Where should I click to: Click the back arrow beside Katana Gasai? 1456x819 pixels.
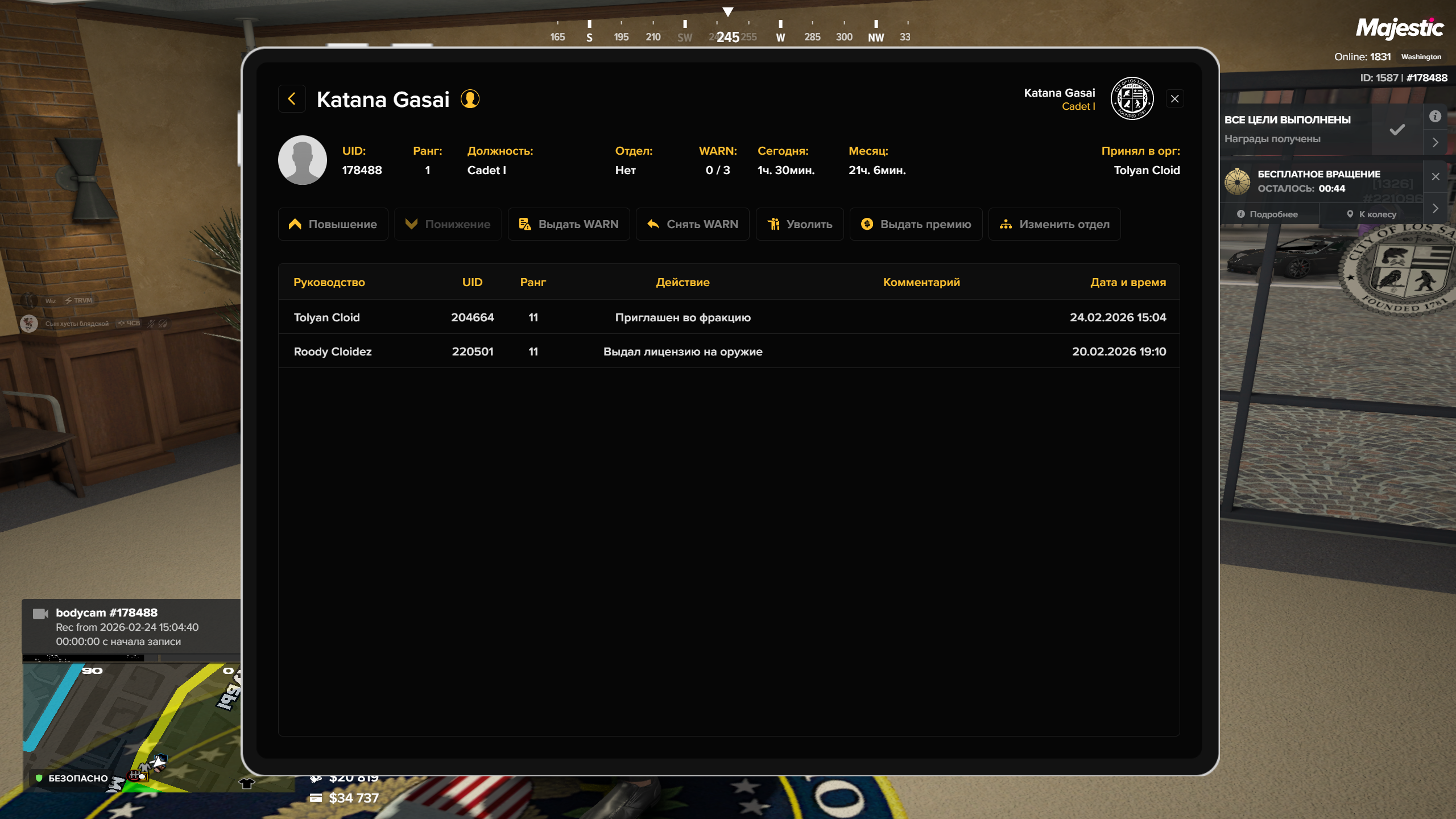[292, 99]
